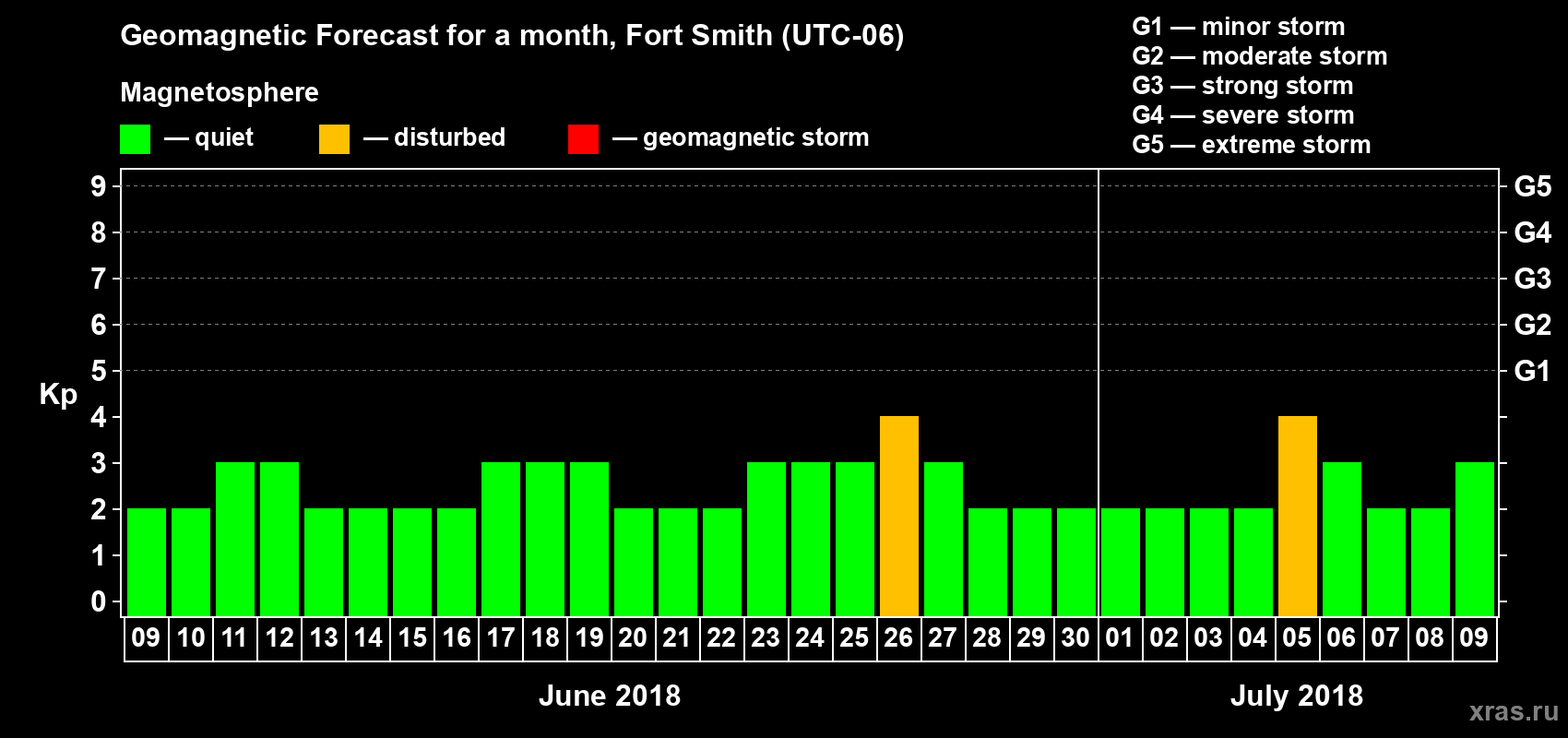
Task: Click the G5 label on the right axis
Action: 1533,186
